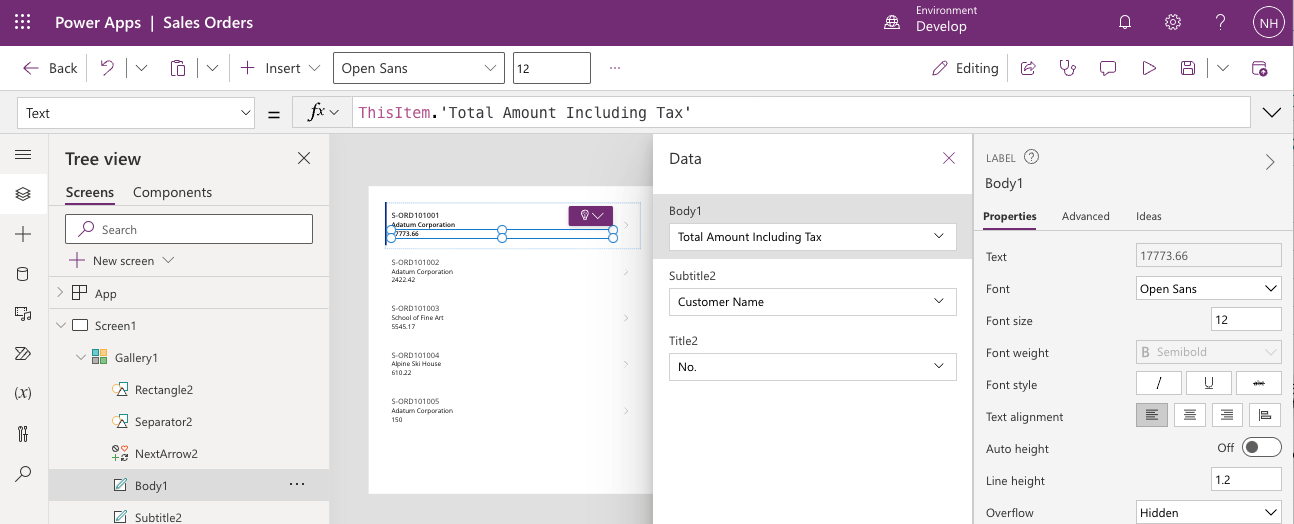Open the Insert menu
Viewport: 1294px width, 524px height.
pyautogui.click(x=281, y=68)
